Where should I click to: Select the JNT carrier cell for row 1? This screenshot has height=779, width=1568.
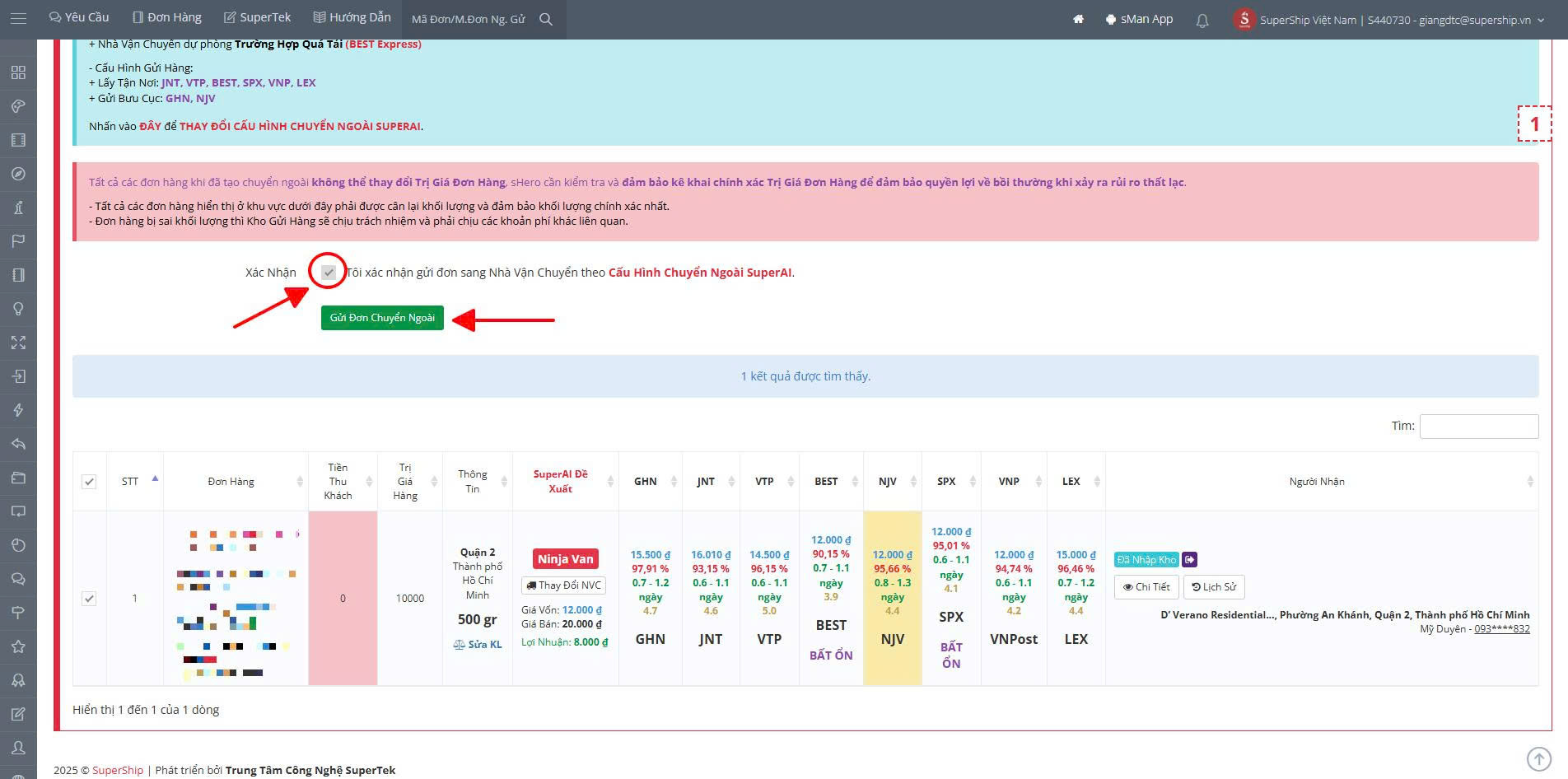pyautogui.click(x=711, y=599)
